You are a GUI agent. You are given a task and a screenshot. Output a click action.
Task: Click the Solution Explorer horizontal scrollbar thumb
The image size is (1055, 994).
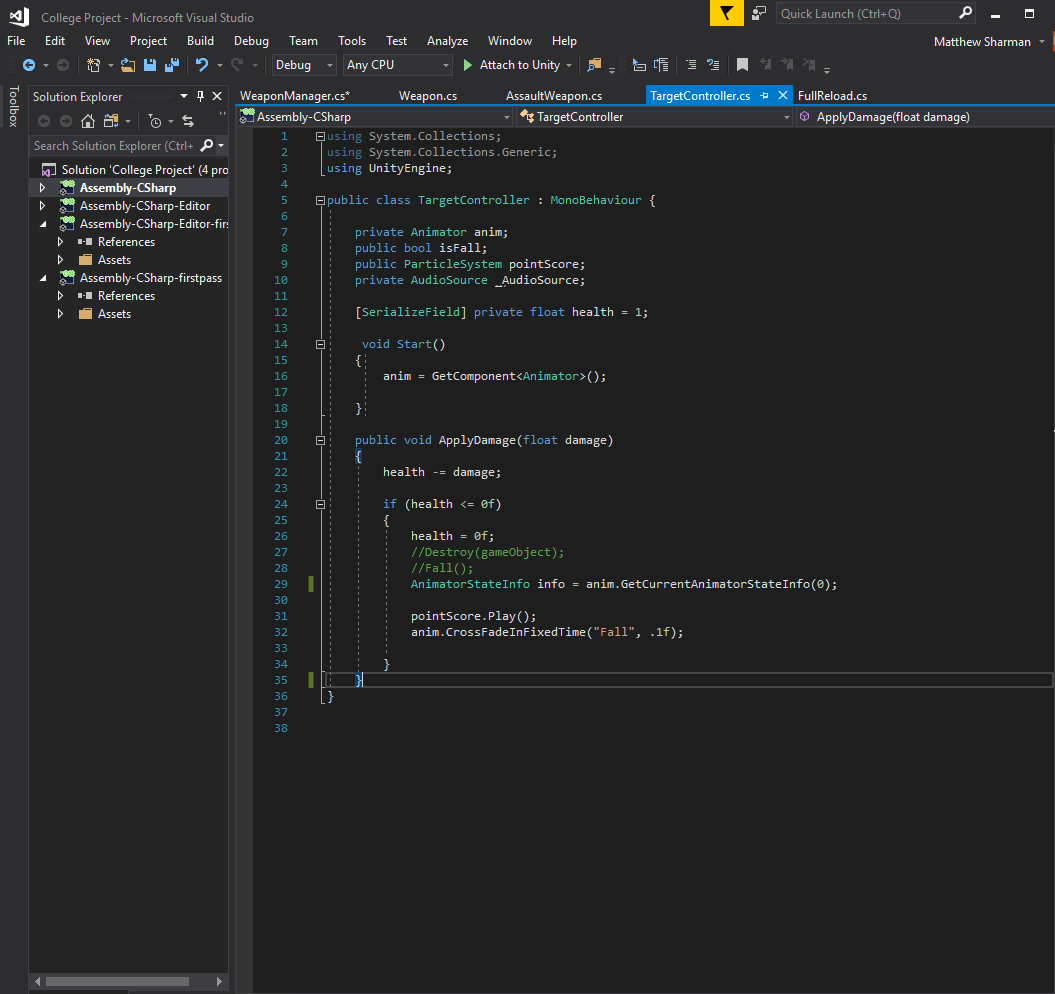click(x=117, y=981)
